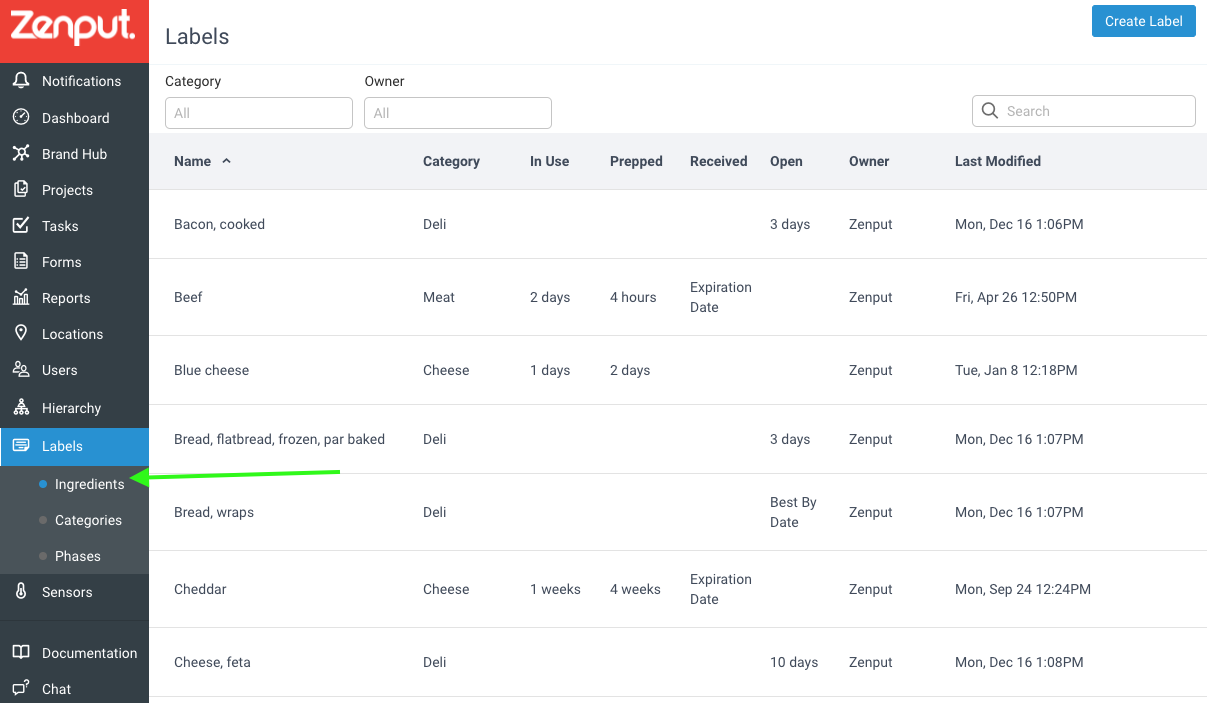Open the Hierarchy tree icon
The width and height of the screenshot is (1207, 703).
click(21, 407)
